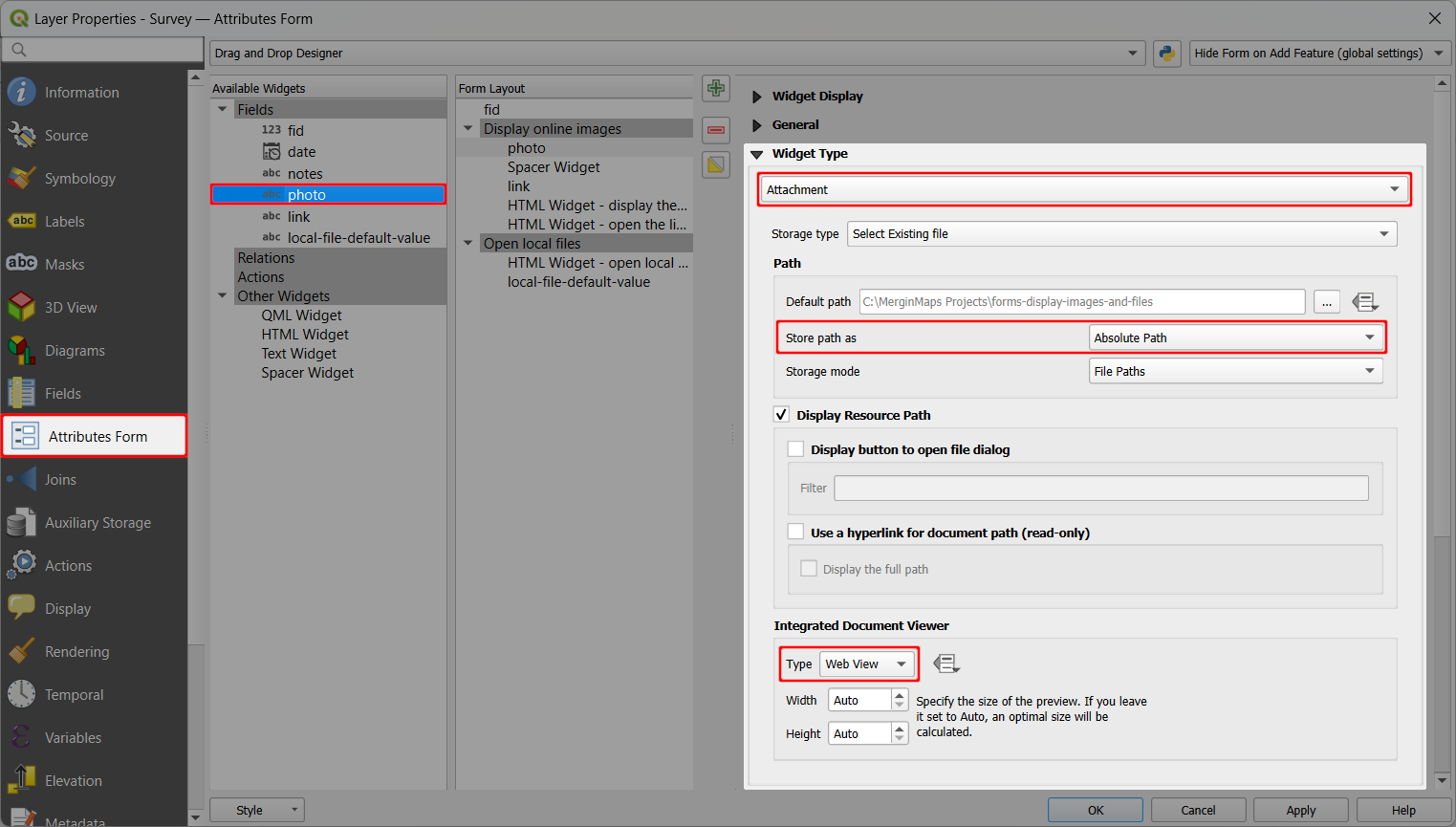Click data-defined override icon next to Web View
1456x827 pixels.
point(945,663)
